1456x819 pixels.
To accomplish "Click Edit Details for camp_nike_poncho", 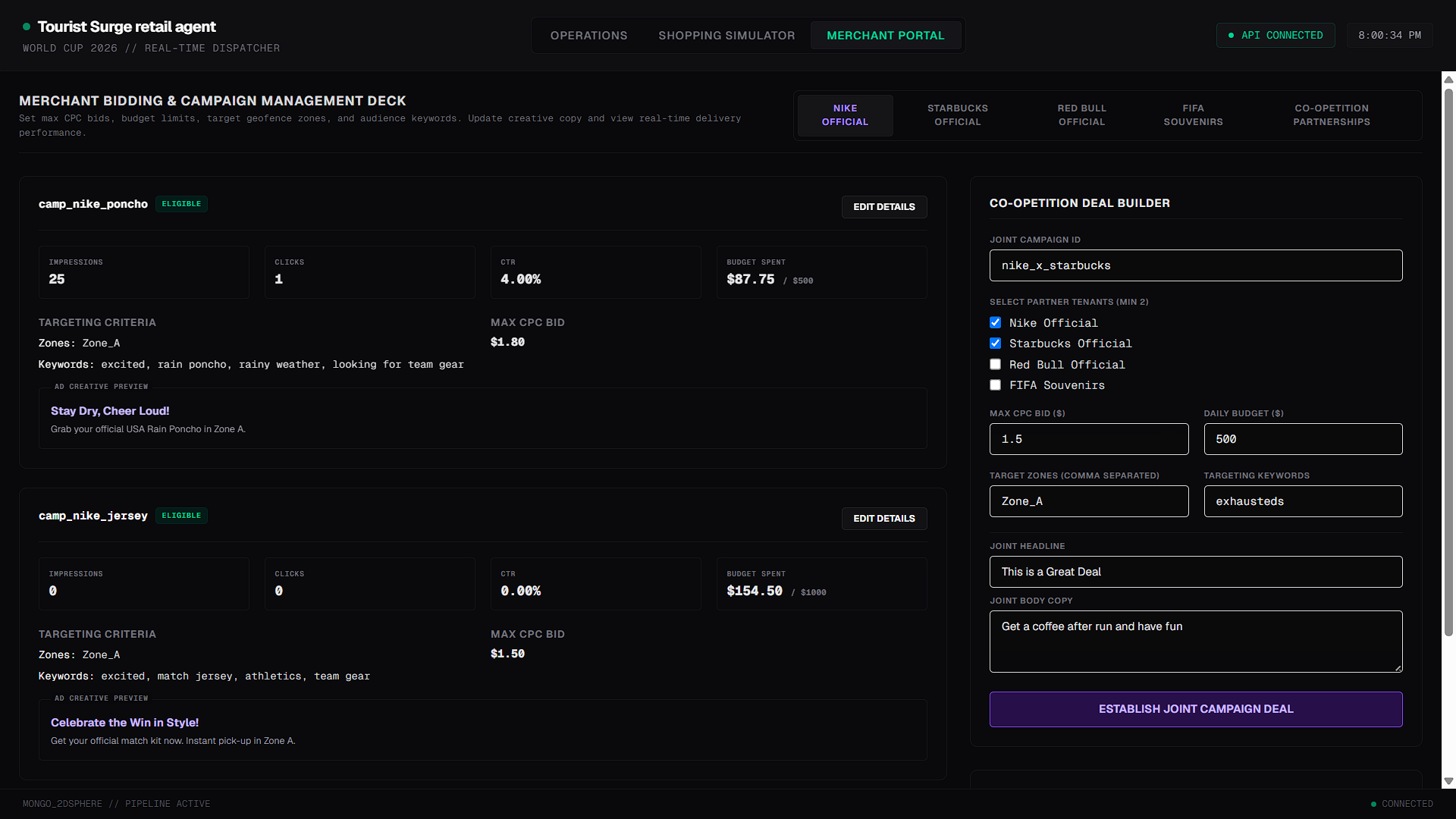I will 884,207.
